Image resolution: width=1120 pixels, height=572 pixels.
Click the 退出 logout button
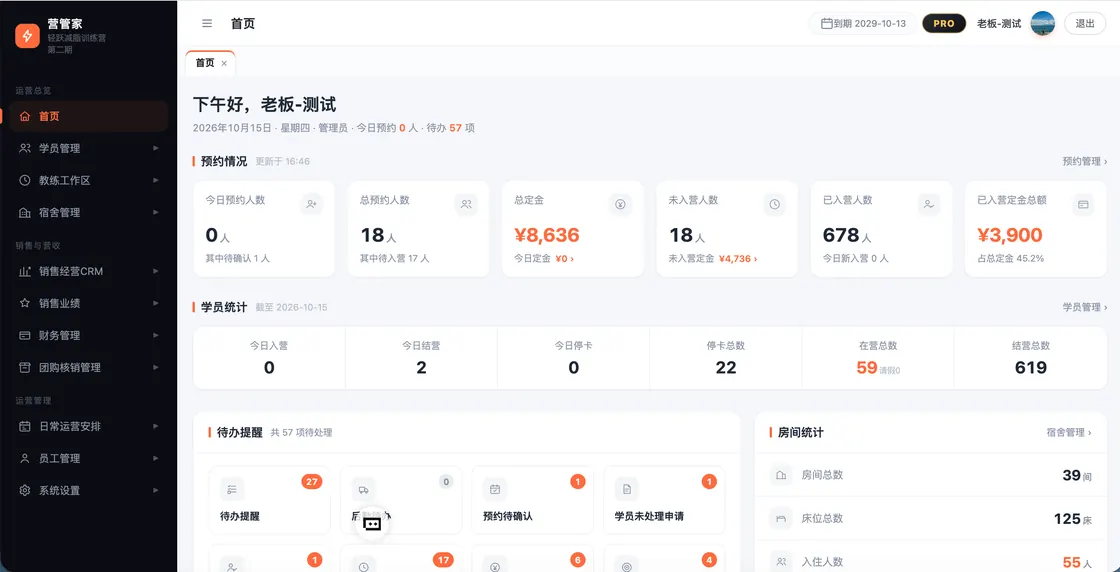1085,24
